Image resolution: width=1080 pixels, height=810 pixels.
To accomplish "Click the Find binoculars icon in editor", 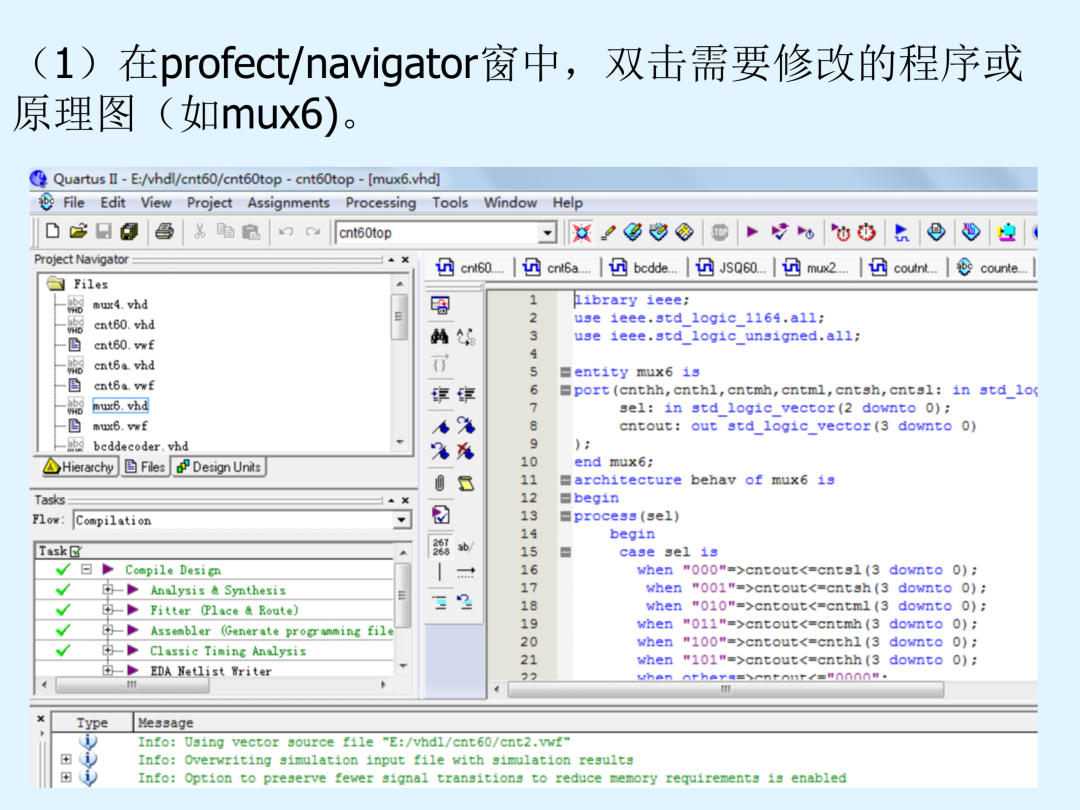I will click(x=439, y=336).
